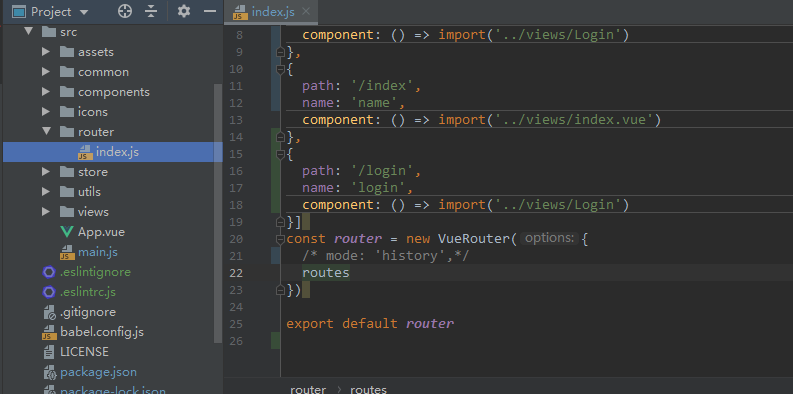Click the '/index' path string on line 11
Screen dimensions: 793x394
pos(382,86)
